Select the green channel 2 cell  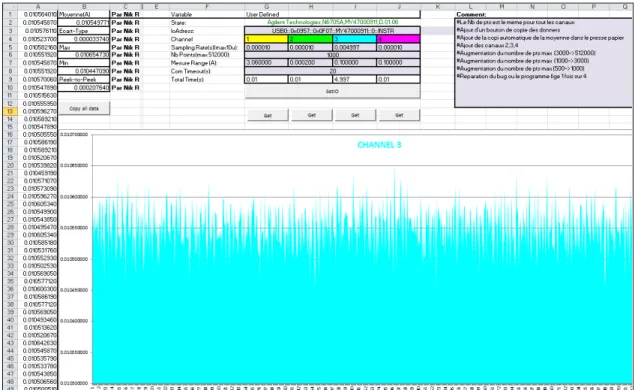pos(310,39)
